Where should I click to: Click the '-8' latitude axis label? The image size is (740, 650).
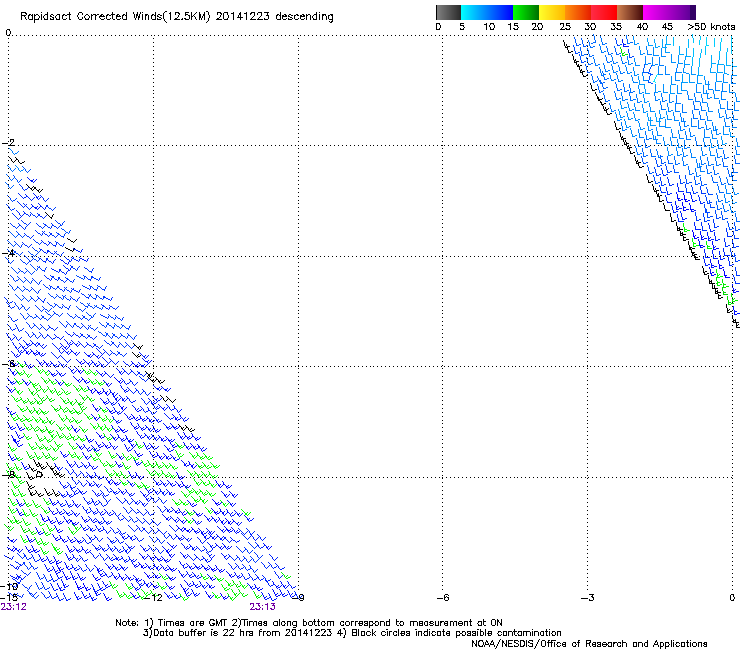[8, 475]
